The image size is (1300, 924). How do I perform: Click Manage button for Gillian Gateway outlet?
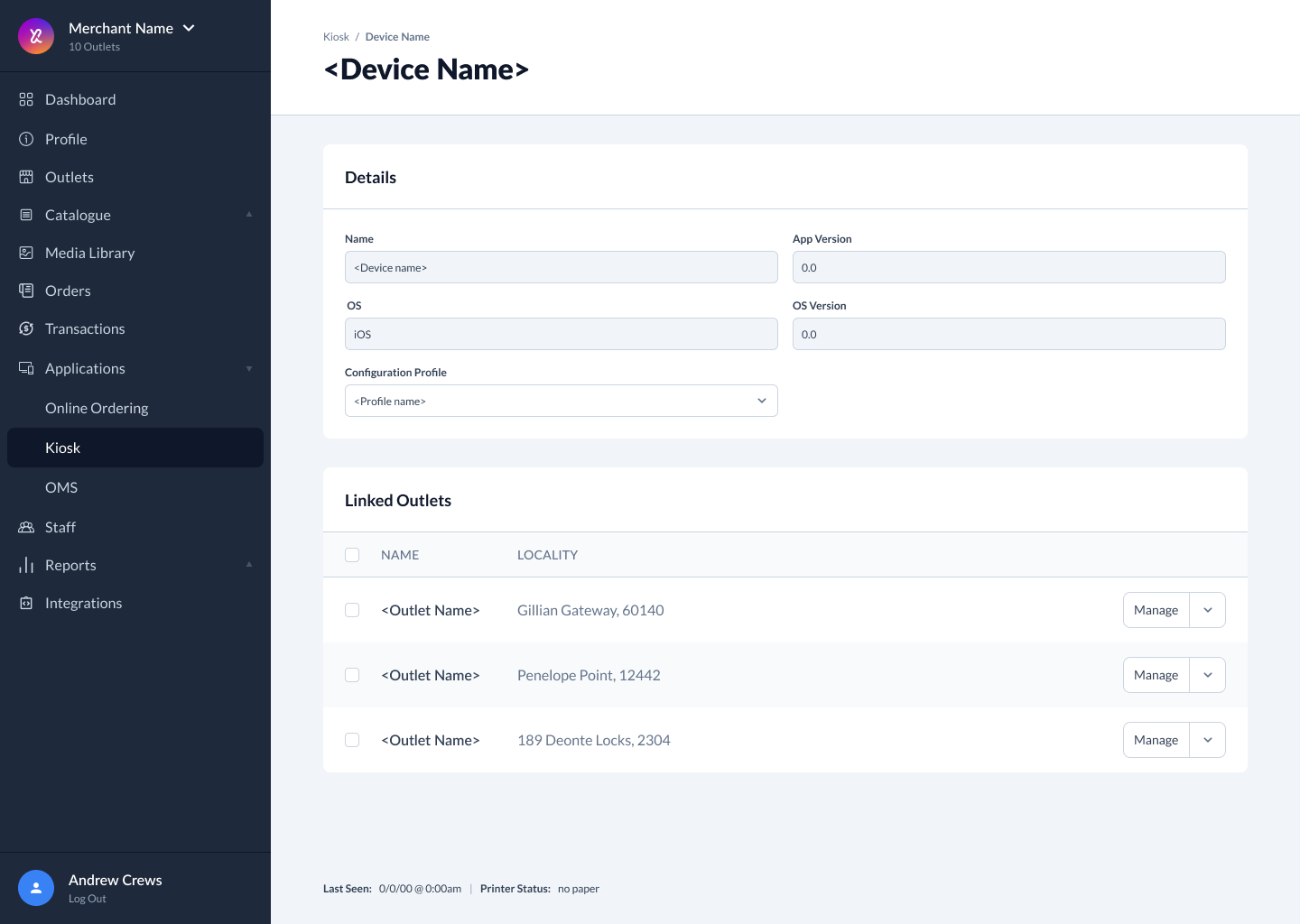click(1156, 610)
